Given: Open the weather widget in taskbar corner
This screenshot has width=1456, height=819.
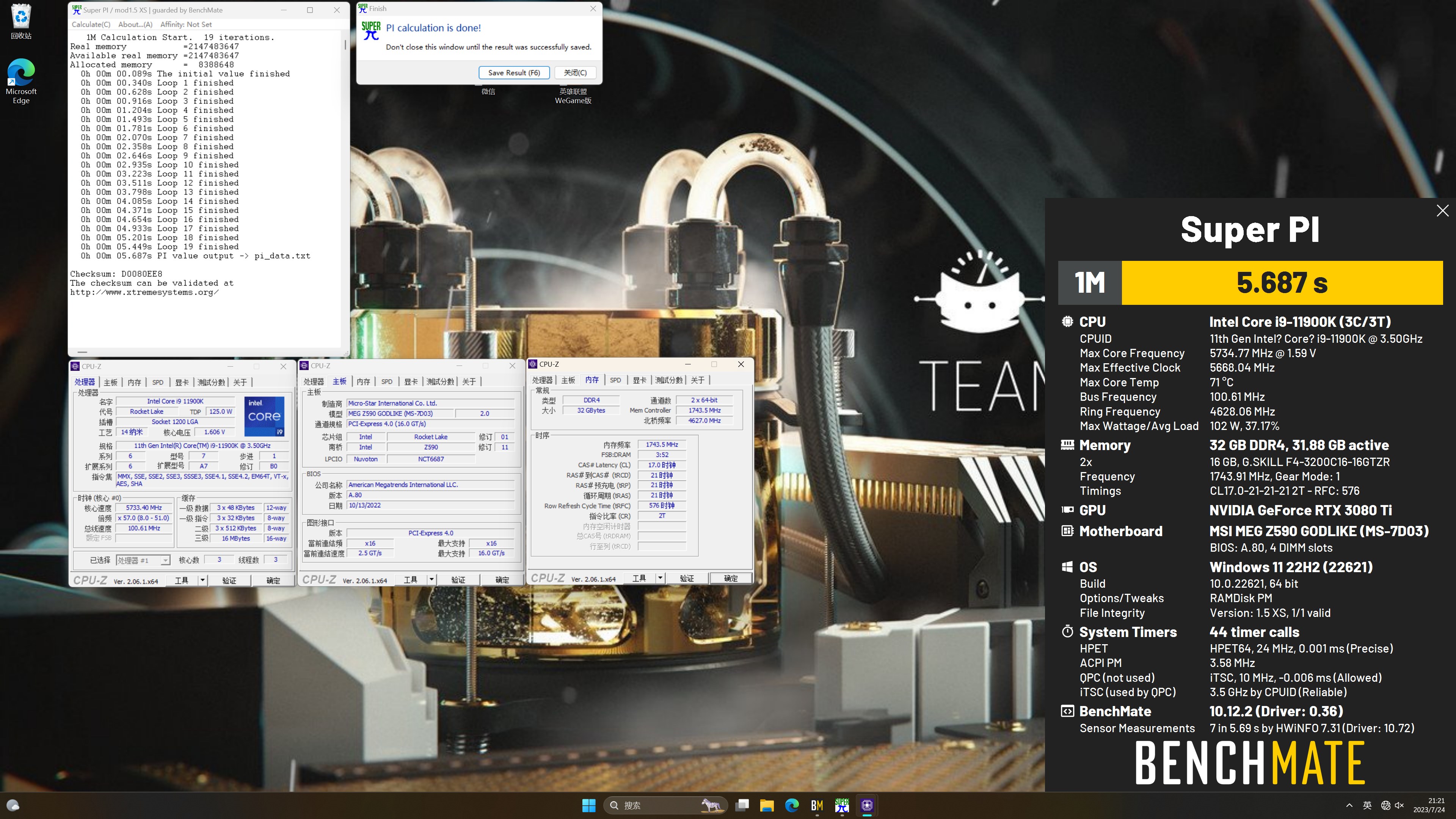Looking at the screenshot, I should pyautogui.click(x=13, y=805).
